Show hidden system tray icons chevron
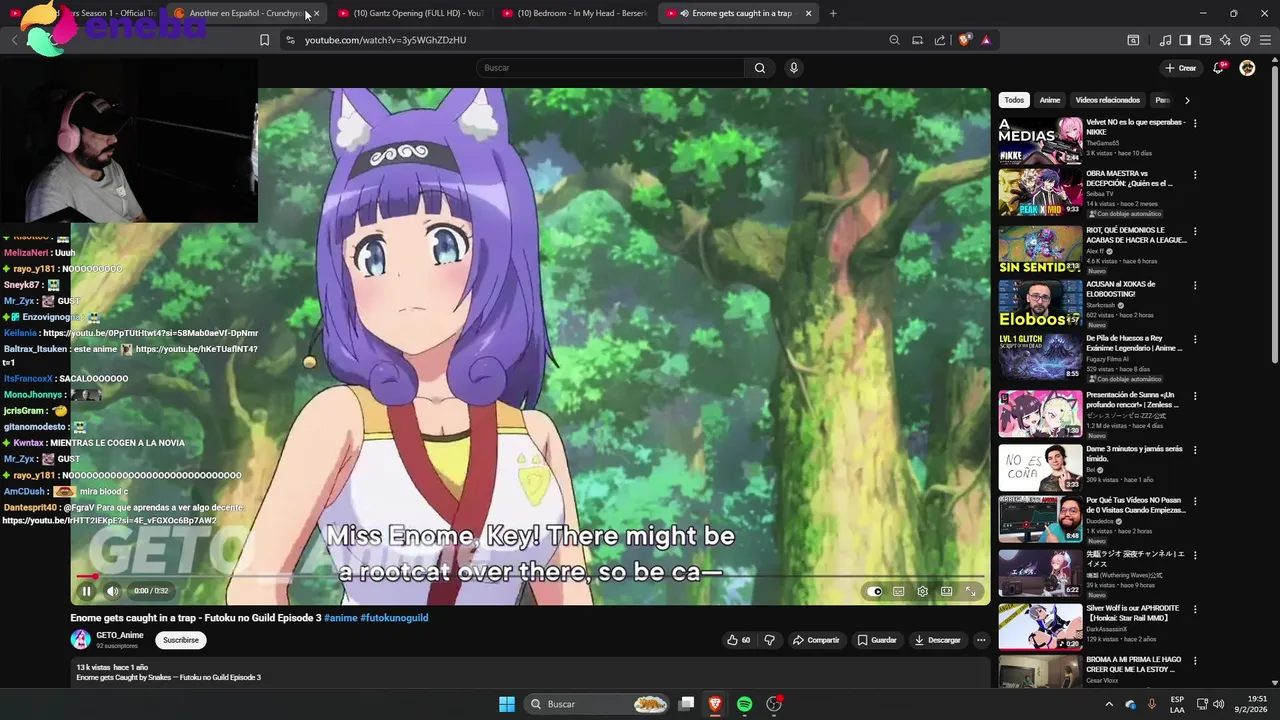 point(1108,704)
